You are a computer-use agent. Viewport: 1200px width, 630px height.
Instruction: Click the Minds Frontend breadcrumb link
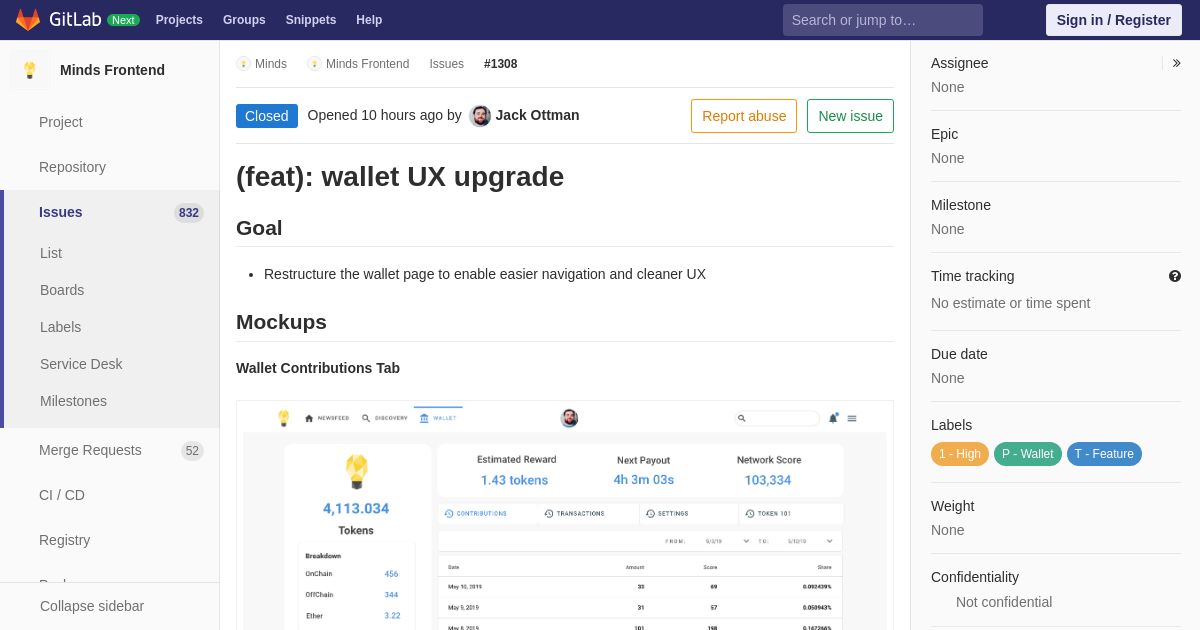pos(367,64)
